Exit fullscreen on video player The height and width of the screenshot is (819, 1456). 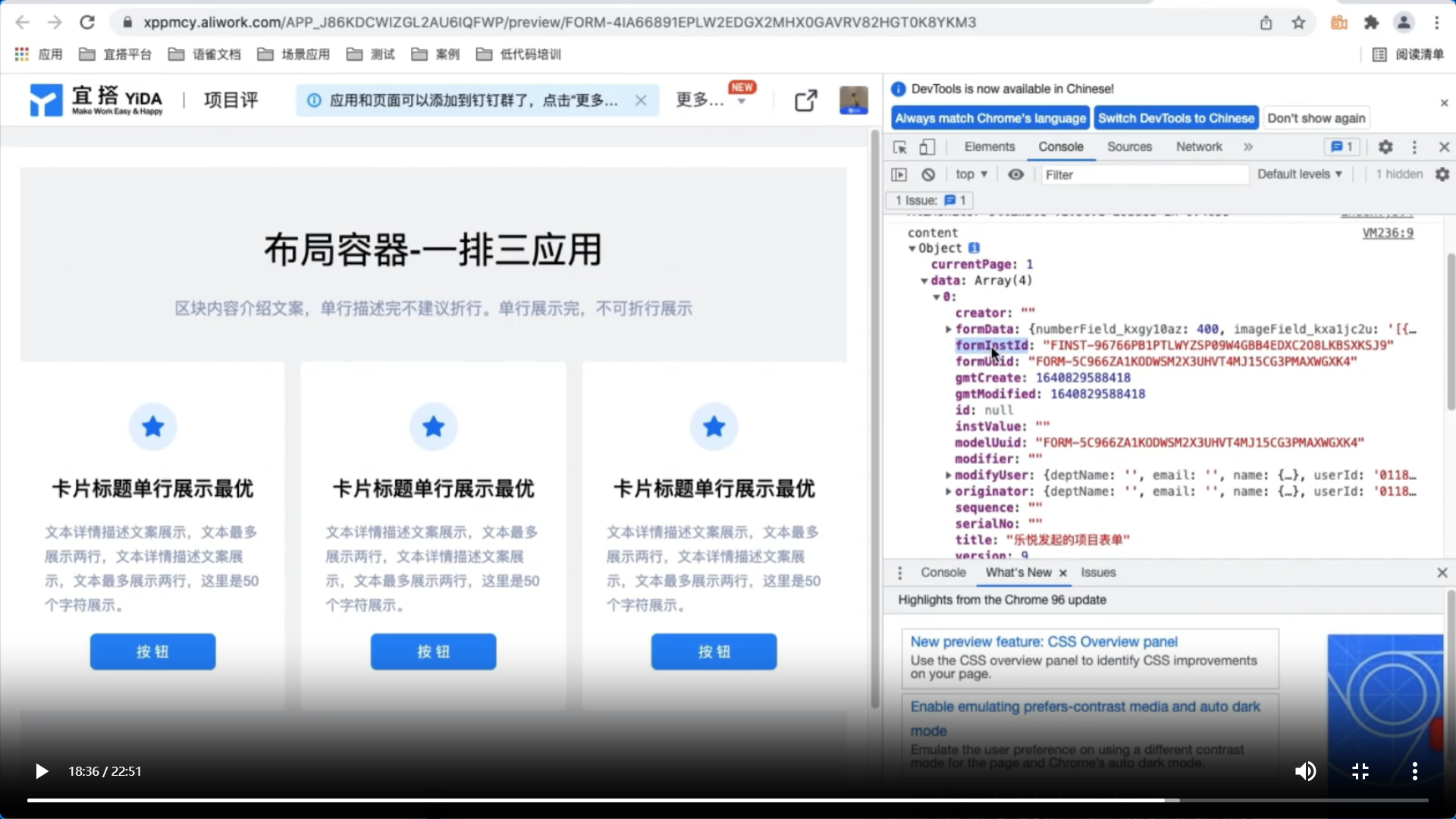[x=1360, y=771]
